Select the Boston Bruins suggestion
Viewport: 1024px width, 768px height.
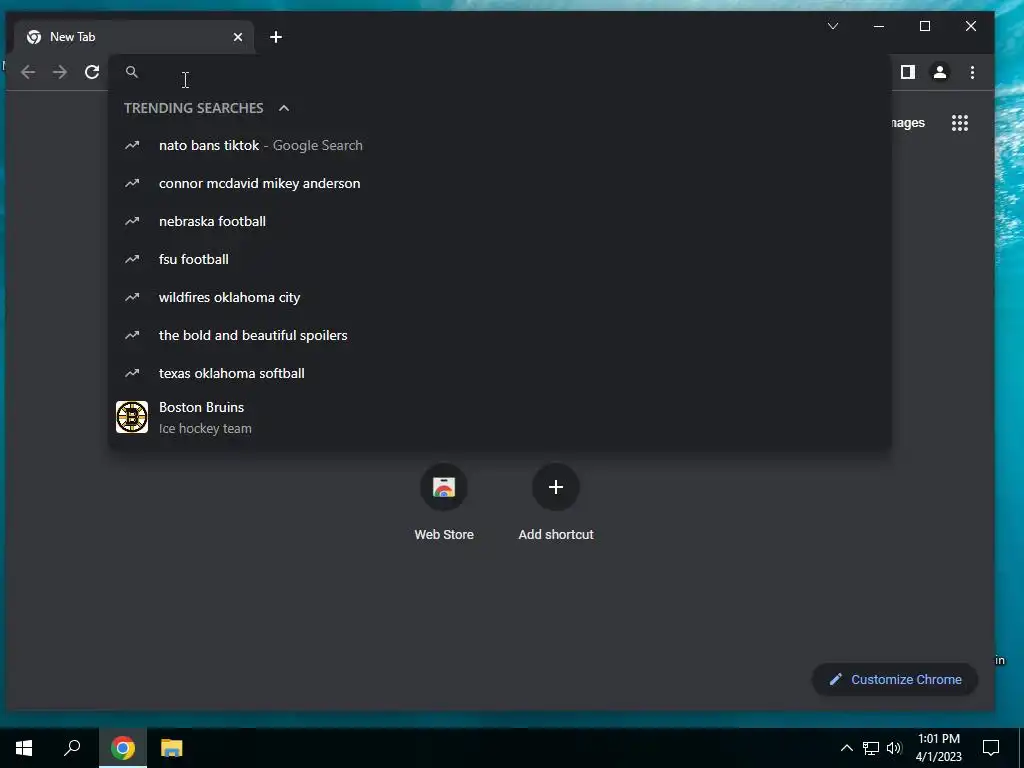(x=500, y=417)
